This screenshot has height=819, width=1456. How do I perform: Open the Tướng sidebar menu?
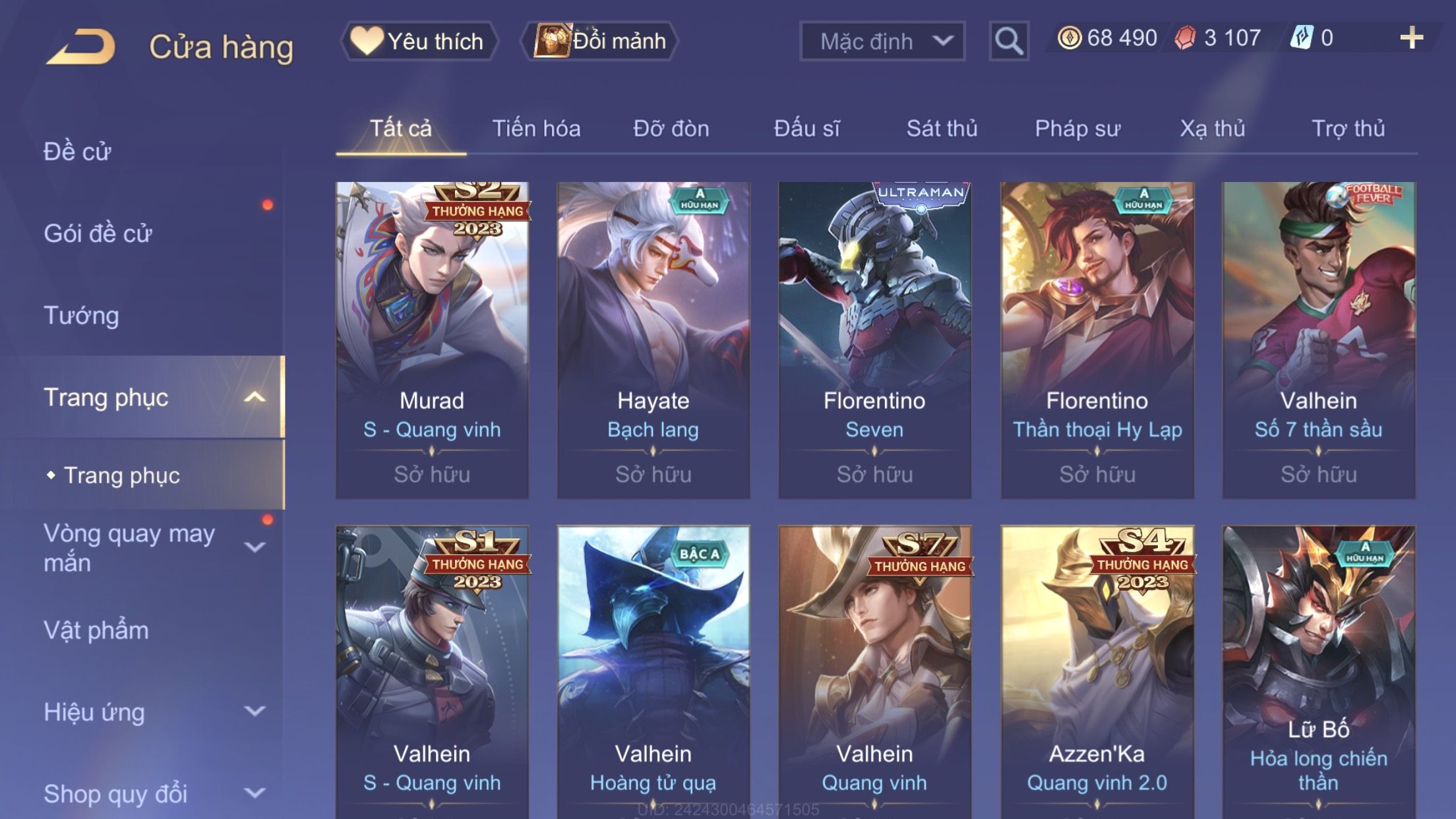click(x=81, y=315)
